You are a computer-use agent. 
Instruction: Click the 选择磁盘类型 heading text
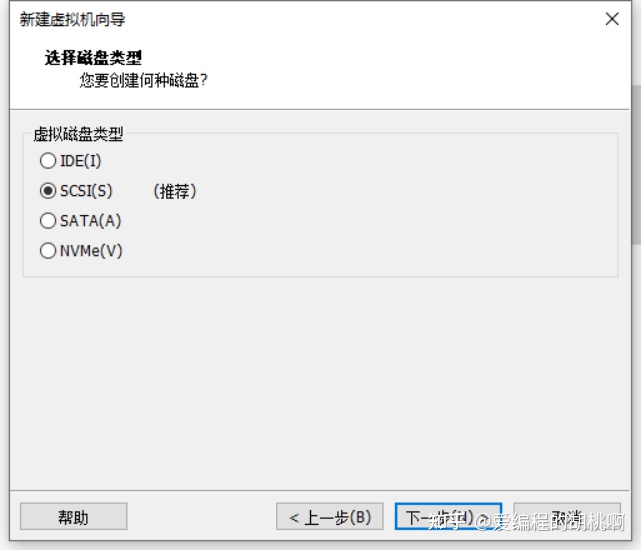coord(93,58)
